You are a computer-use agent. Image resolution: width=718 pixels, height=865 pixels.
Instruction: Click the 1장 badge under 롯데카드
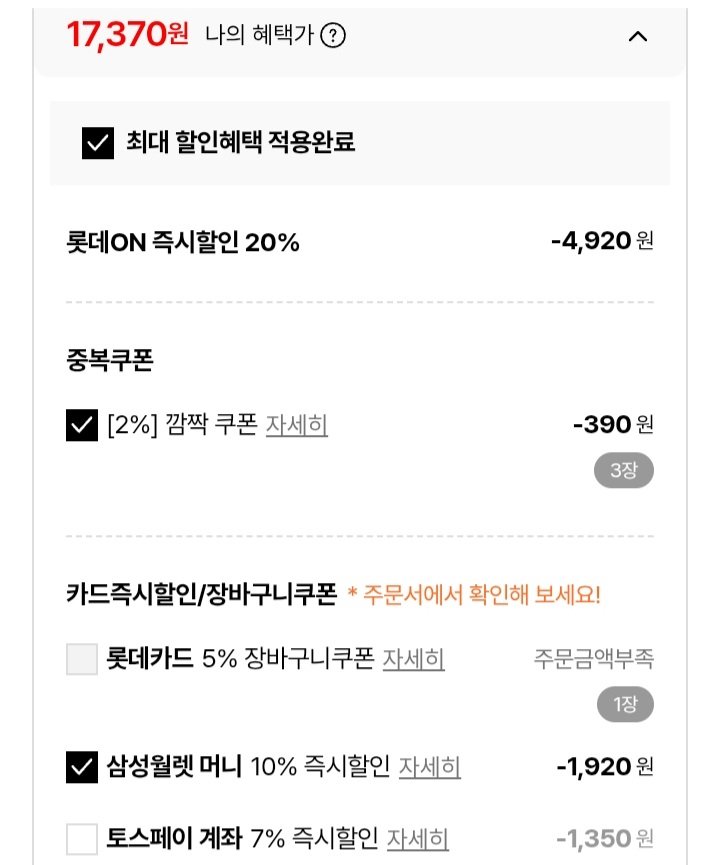(627, 703)
